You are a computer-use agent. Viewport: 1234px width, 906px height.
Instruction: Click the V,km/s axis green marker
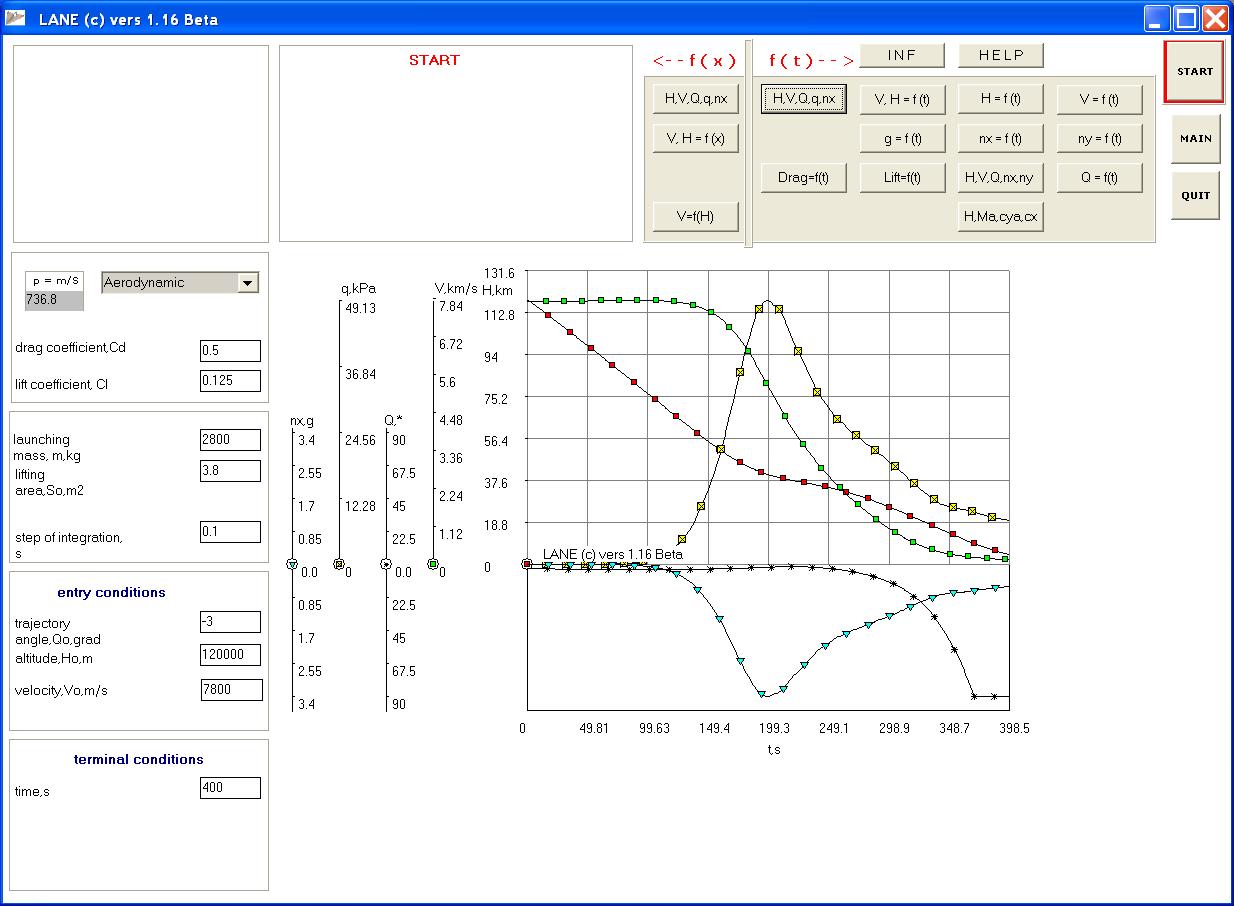pos(433,564)
